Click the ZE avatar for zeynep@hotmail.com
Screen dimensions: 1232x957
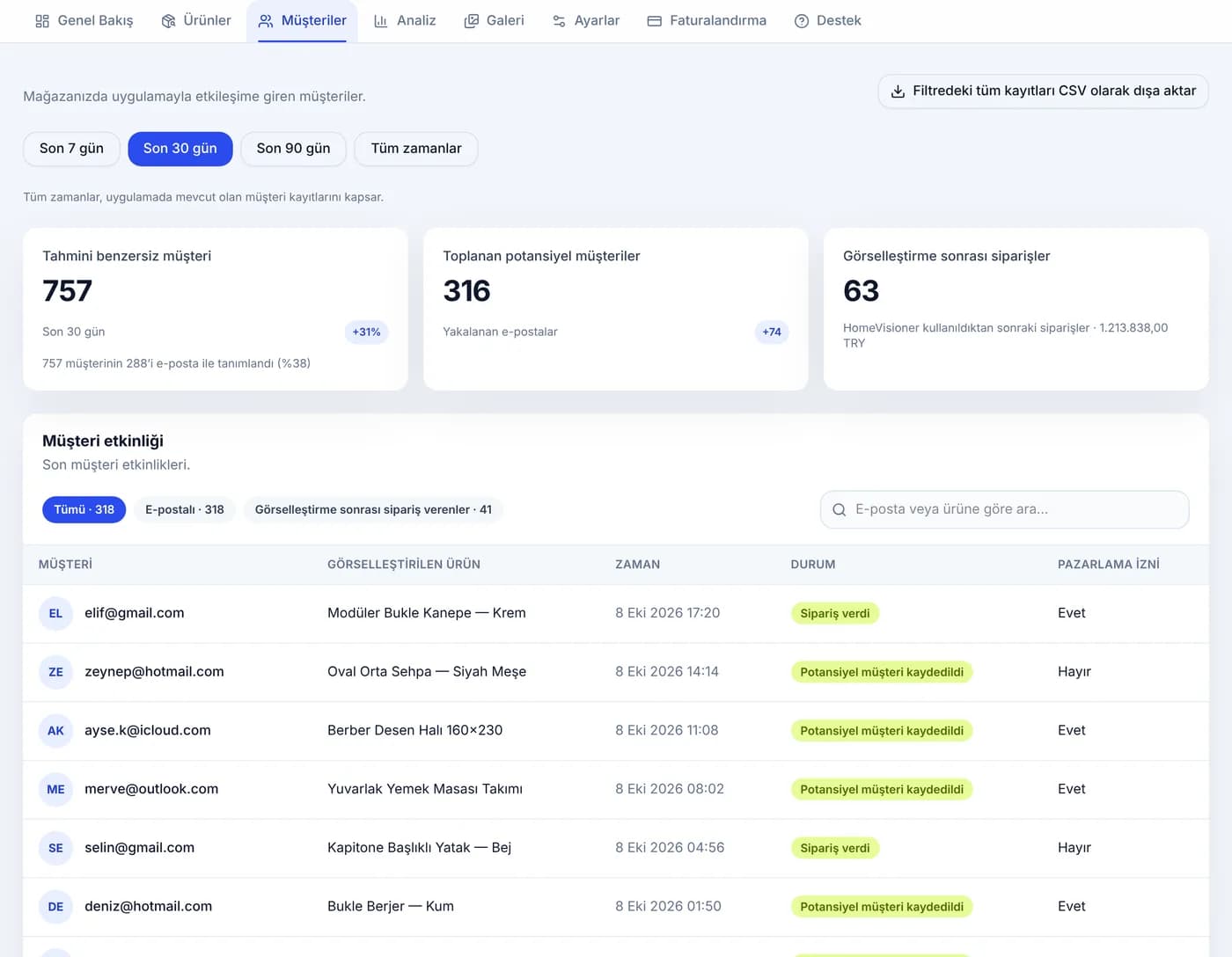[55, 672]
